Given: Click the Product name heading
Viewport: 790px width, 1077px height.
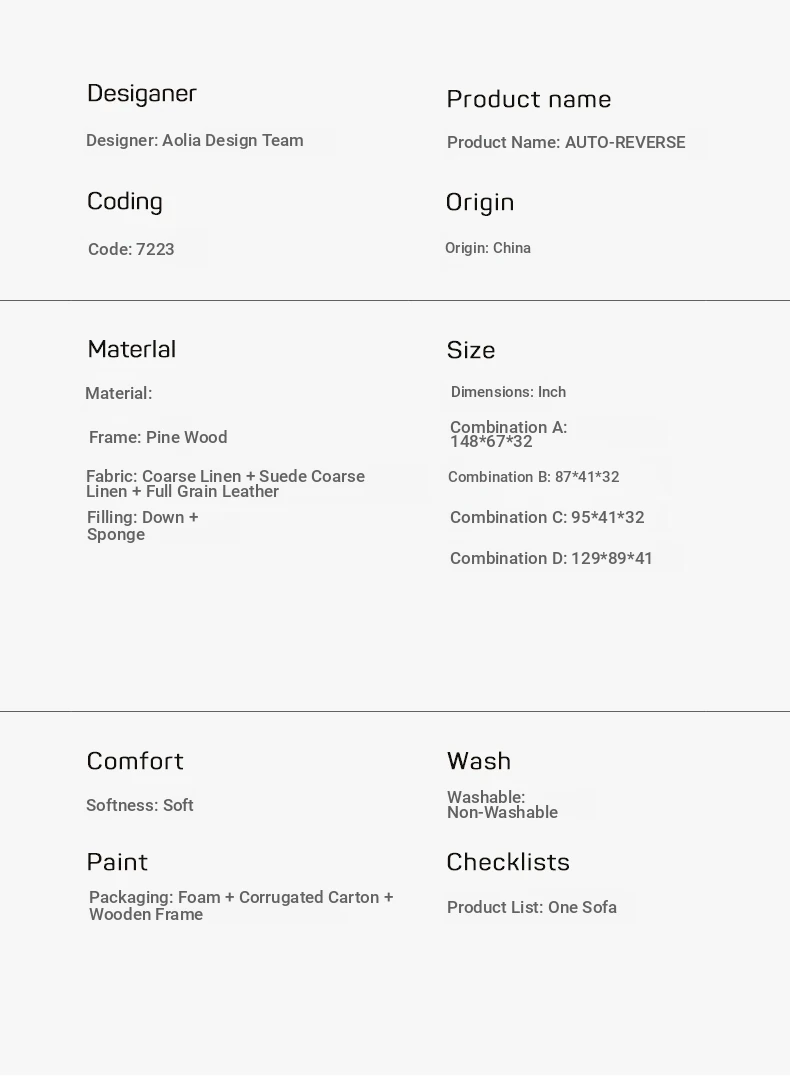Looking at the screenshot, I should (x=528, y=99).
